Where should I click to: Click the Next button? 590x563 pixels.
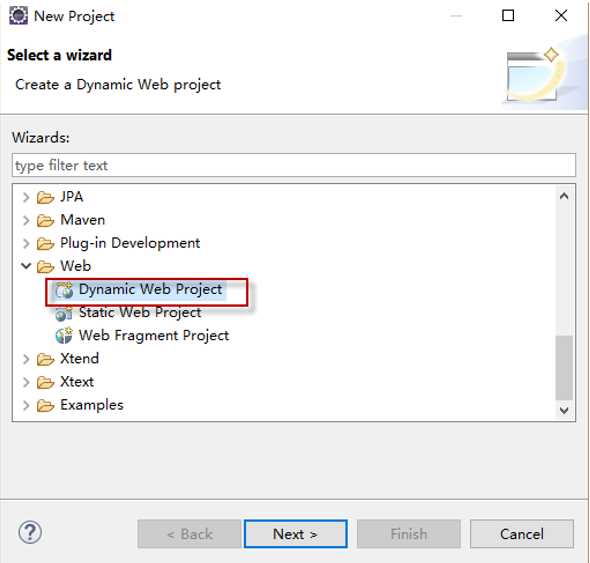click(x=295, y=534)
